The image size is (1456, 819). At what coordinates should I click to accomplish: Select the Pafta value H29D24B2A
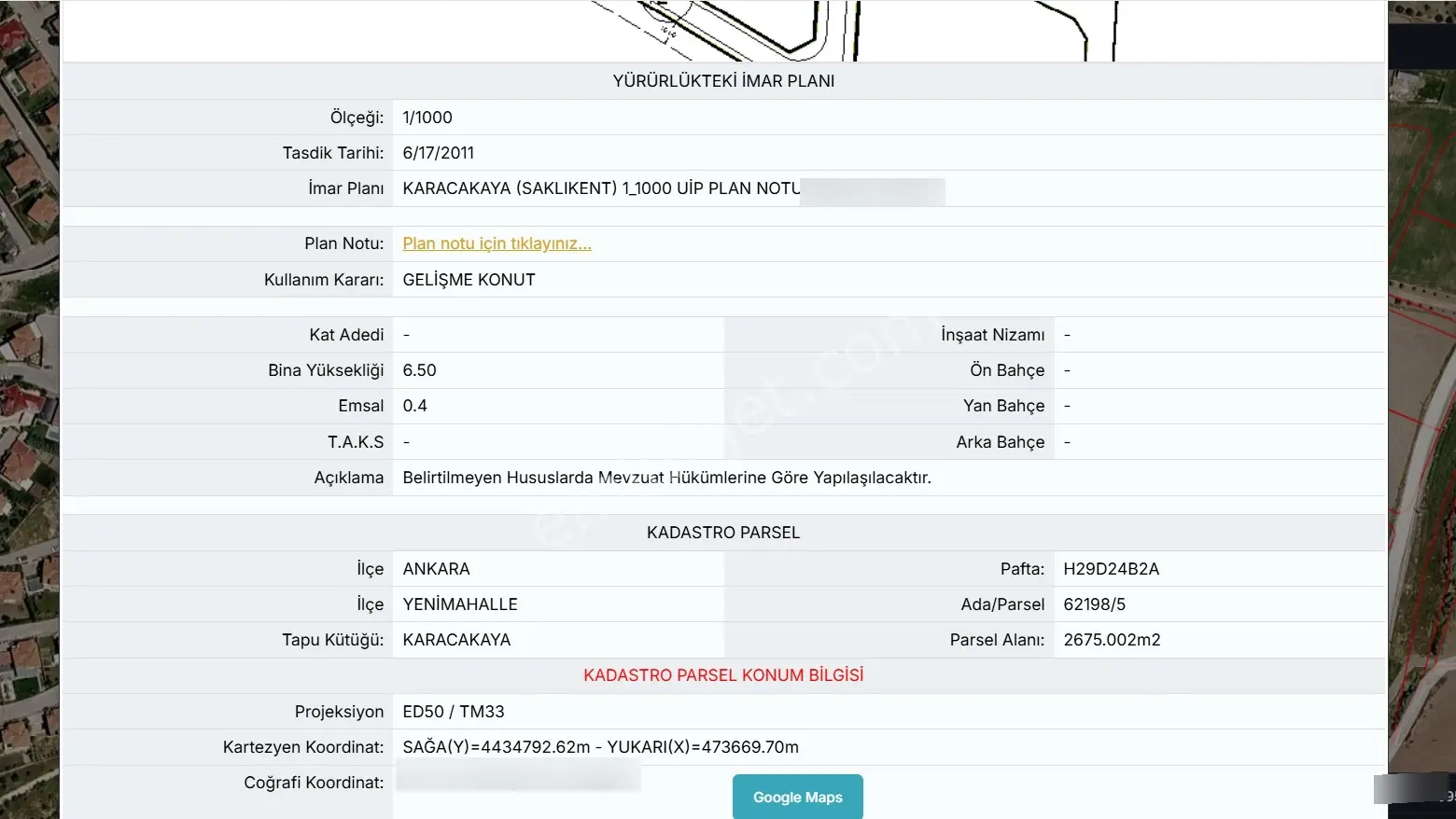pos(1111,569)
